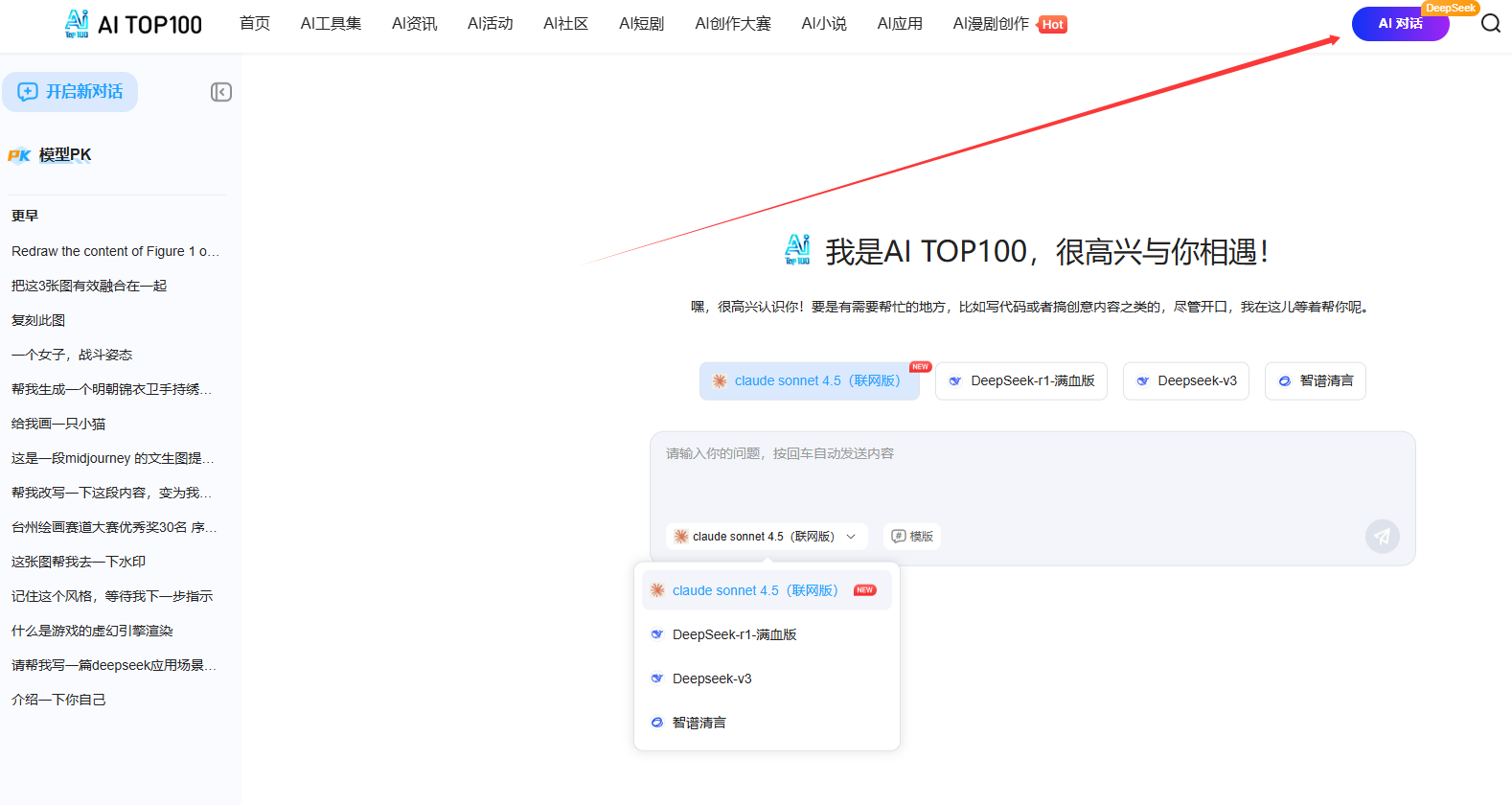Click the search magnifier icon

point(1490,23)
